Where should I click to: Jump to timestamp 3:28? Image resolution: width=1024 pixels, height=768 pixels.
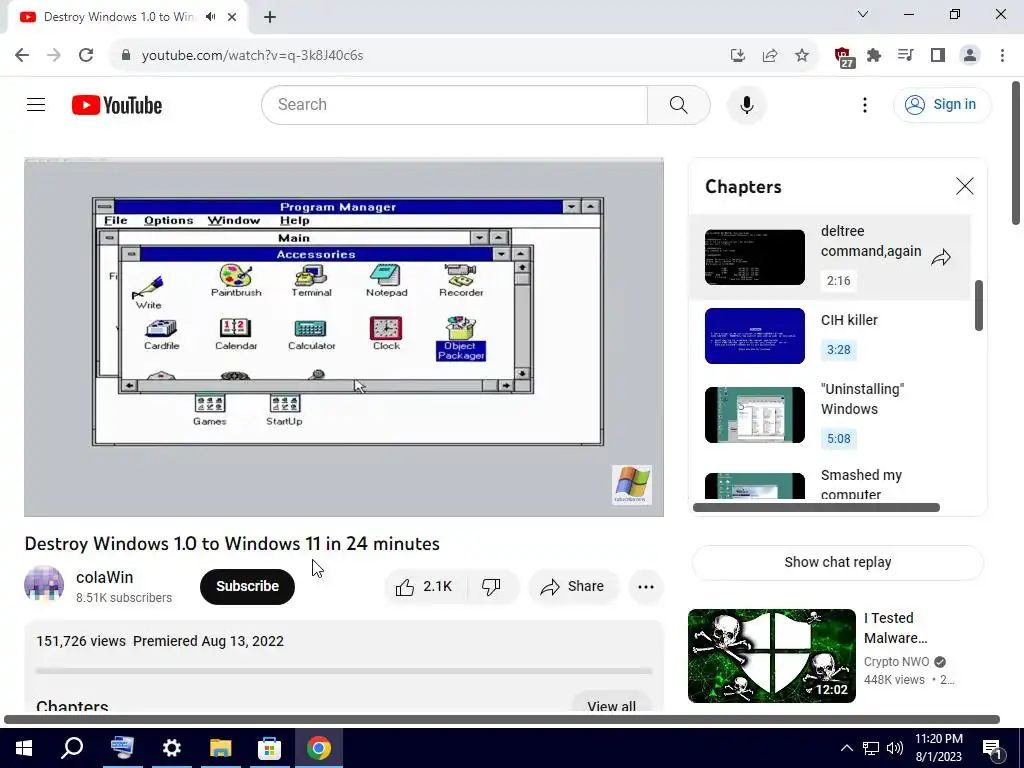coord(839,349)
